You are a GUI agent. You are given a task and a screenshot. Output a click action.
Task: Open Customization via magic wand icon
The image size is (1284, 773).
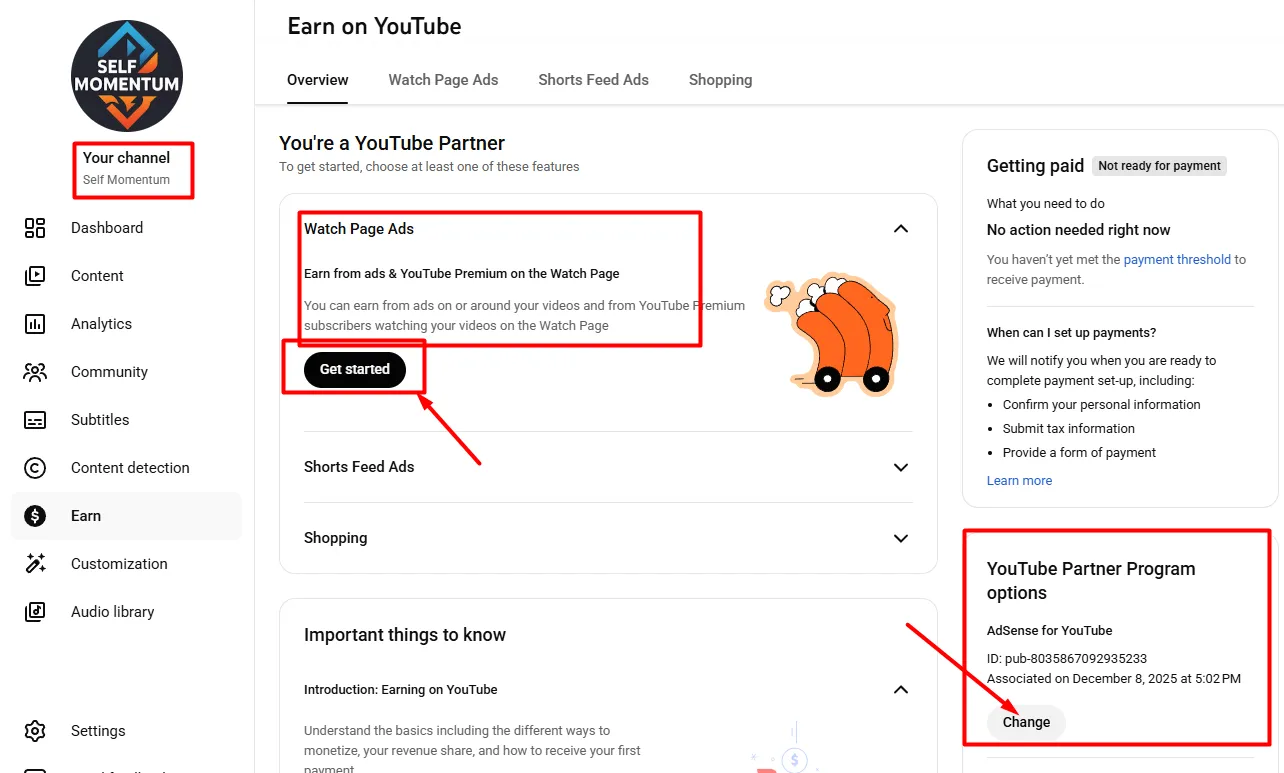(35, 564)
